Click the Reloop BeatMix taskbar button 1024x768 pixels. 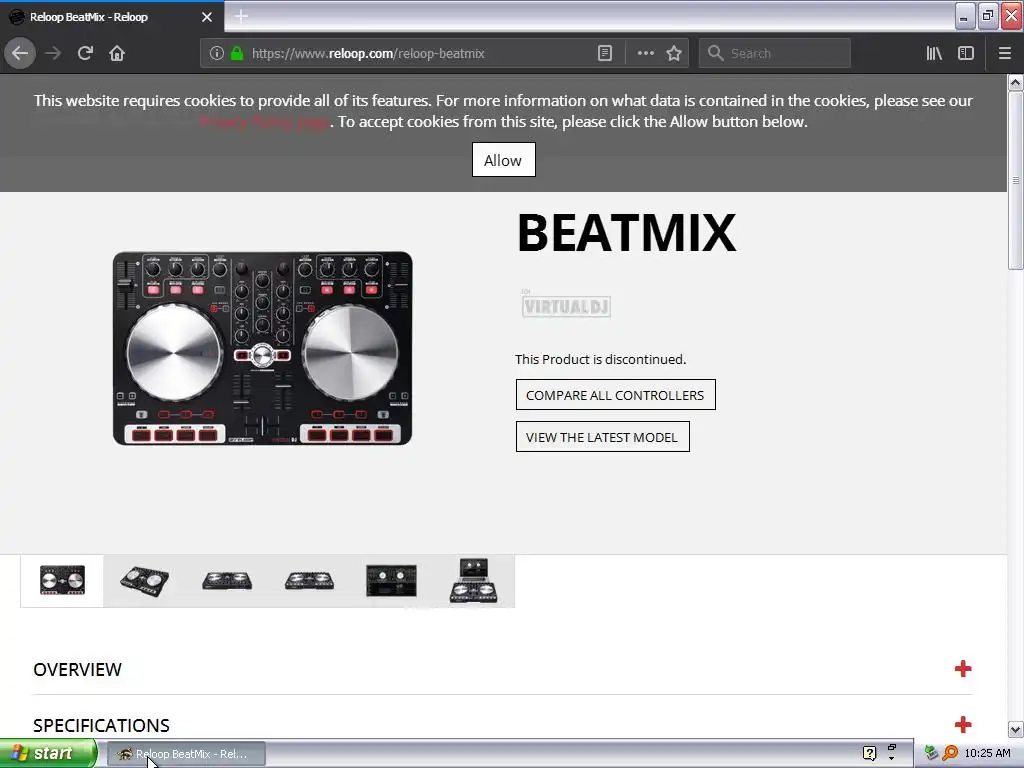pyautogui.click(x=186, y=754)
